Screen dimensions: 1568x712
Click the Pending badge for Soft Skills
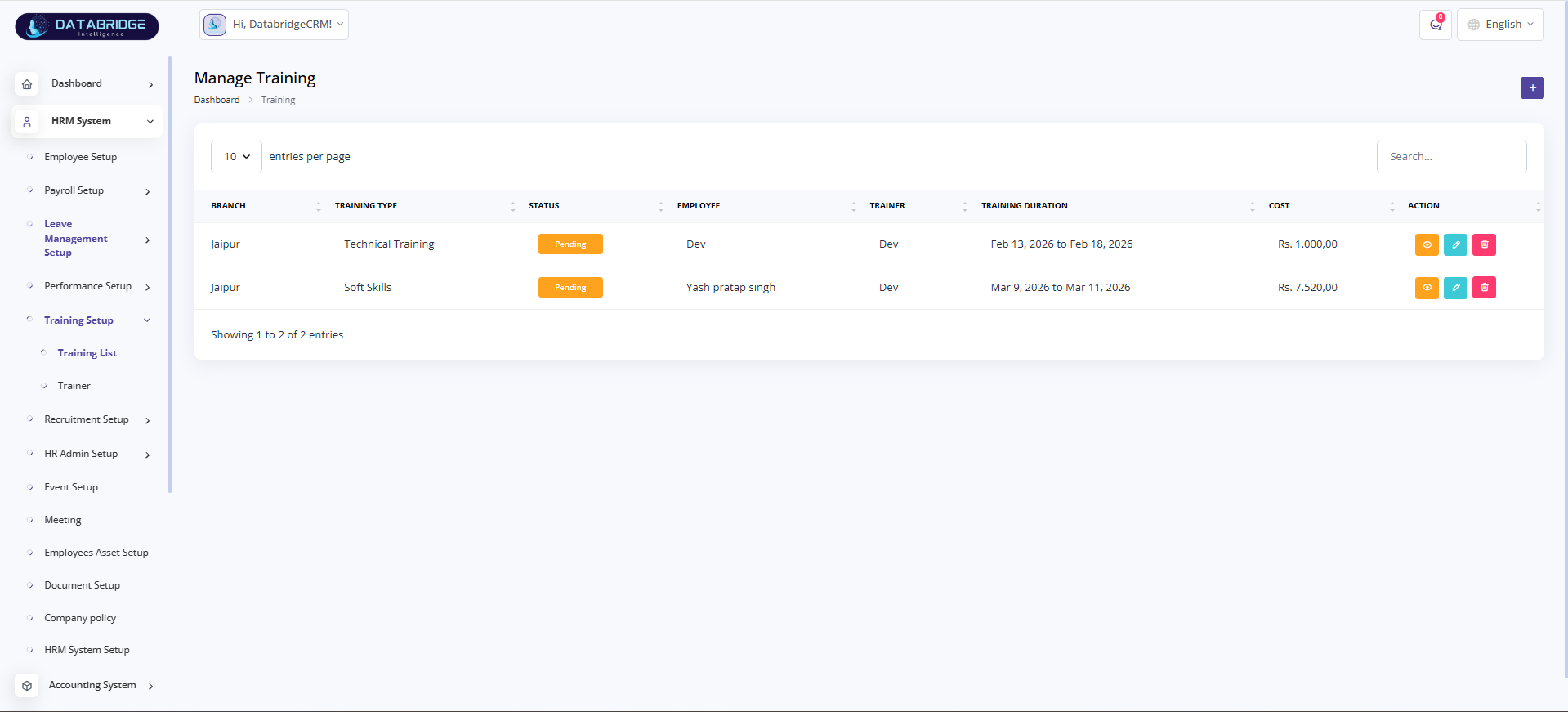click(x=570, y=288)
